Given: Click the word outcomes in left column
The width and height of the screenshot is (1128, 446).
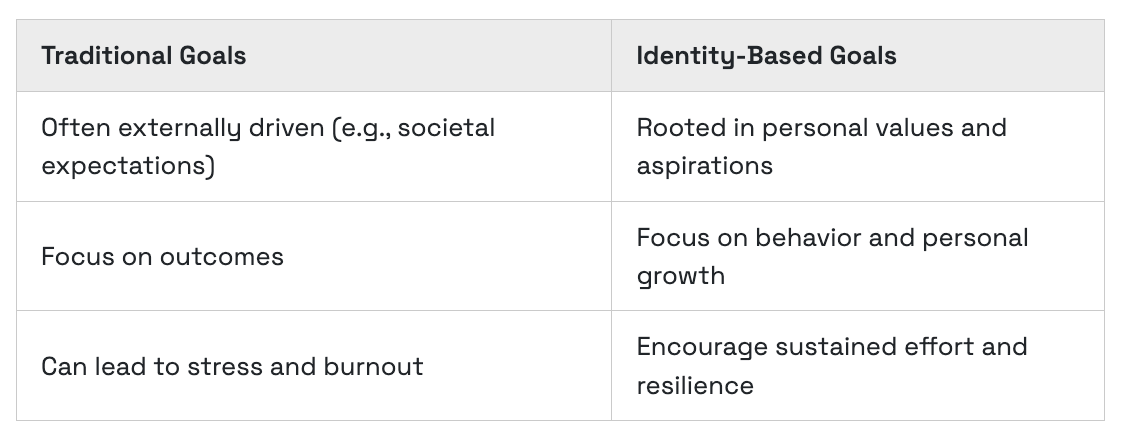Looking at the screenshot, I should tap(222, 257).
